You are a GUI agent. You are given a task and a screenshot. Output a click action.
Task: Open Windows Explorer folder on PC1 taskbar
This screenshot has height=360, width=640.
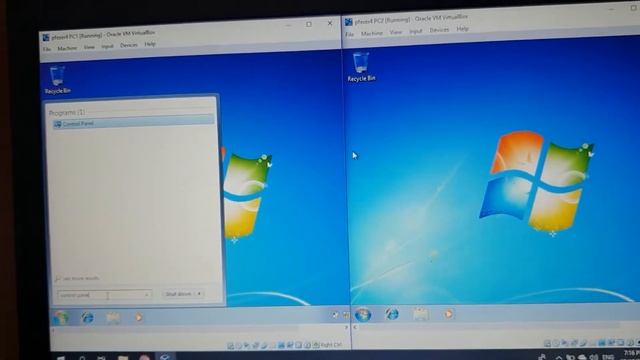[x=113, y=318]
